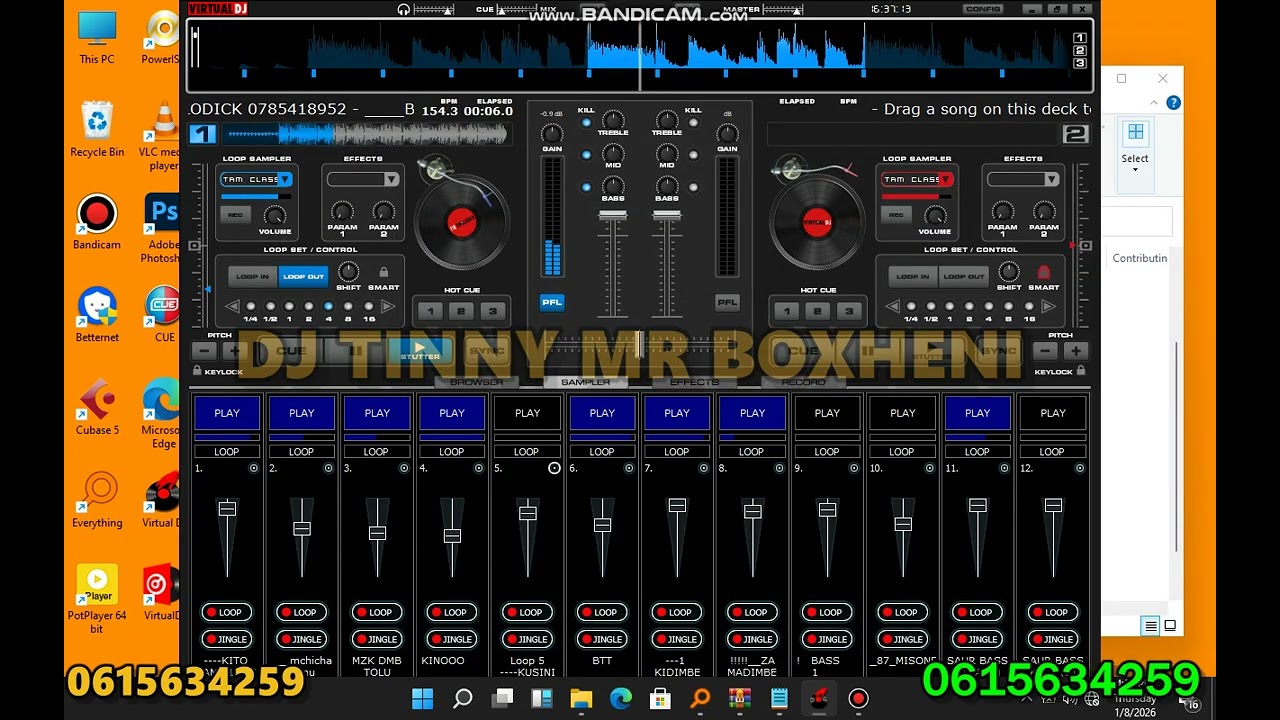This screenshot has height=720, width=1280.
Task: Select deck 1 loop length 1/4
Action: pyautogui.click(x=250, y=306)
